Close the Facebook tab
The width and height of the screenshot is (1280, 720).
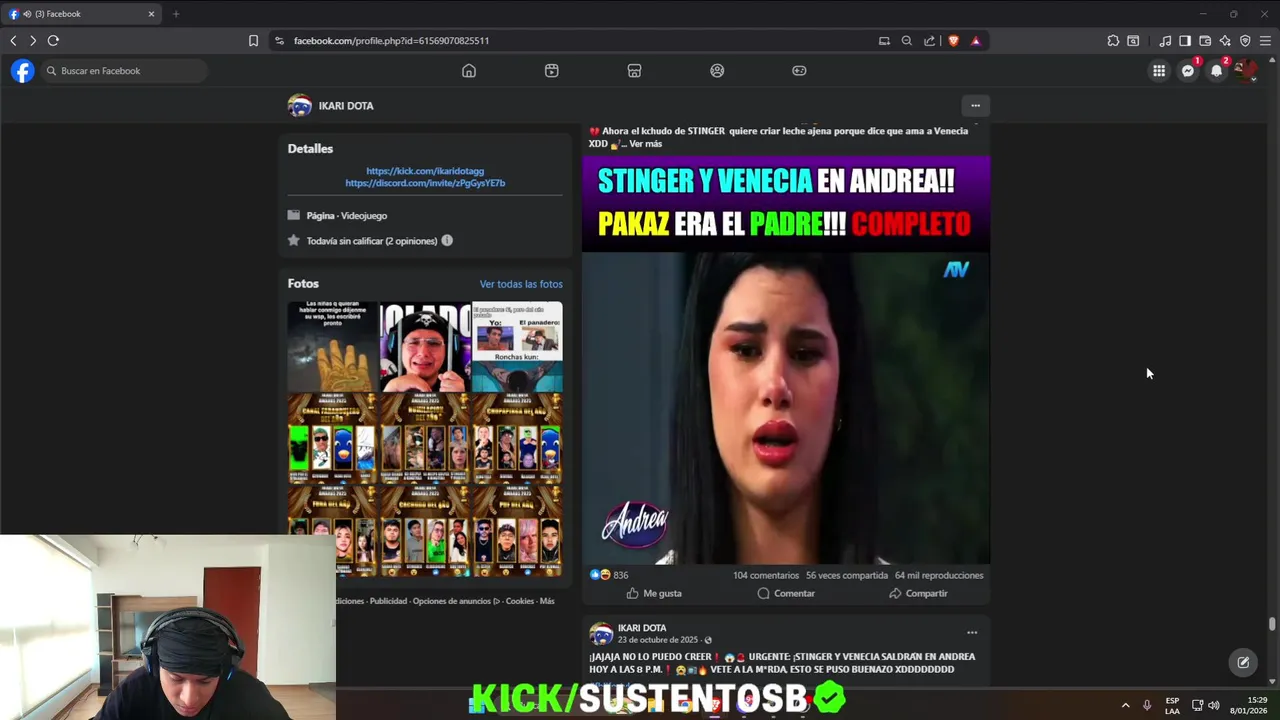point(151,14)
